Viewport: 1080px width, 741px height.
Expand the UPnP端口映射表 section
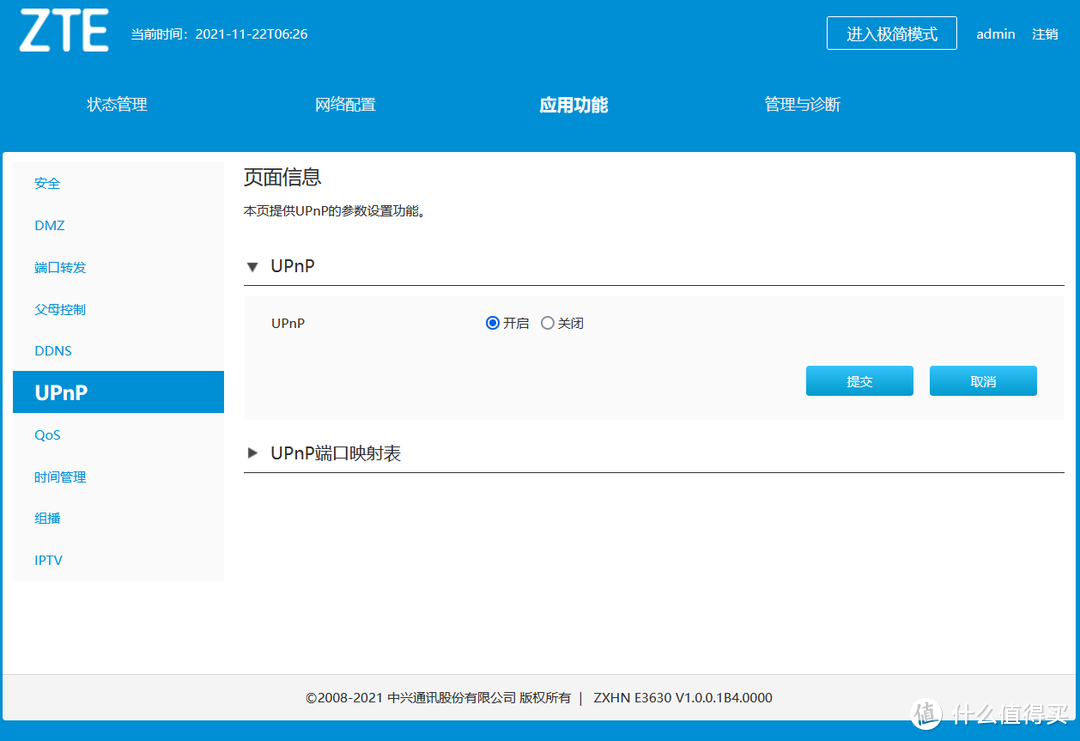[252, 452]
